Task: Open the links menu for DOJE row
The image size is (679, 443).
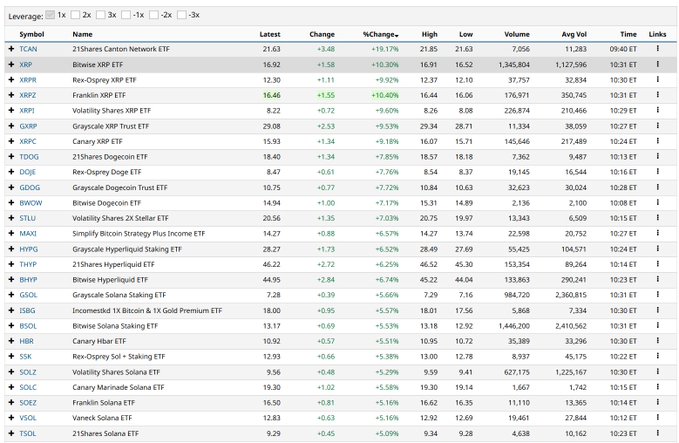Action: point(657,171)
